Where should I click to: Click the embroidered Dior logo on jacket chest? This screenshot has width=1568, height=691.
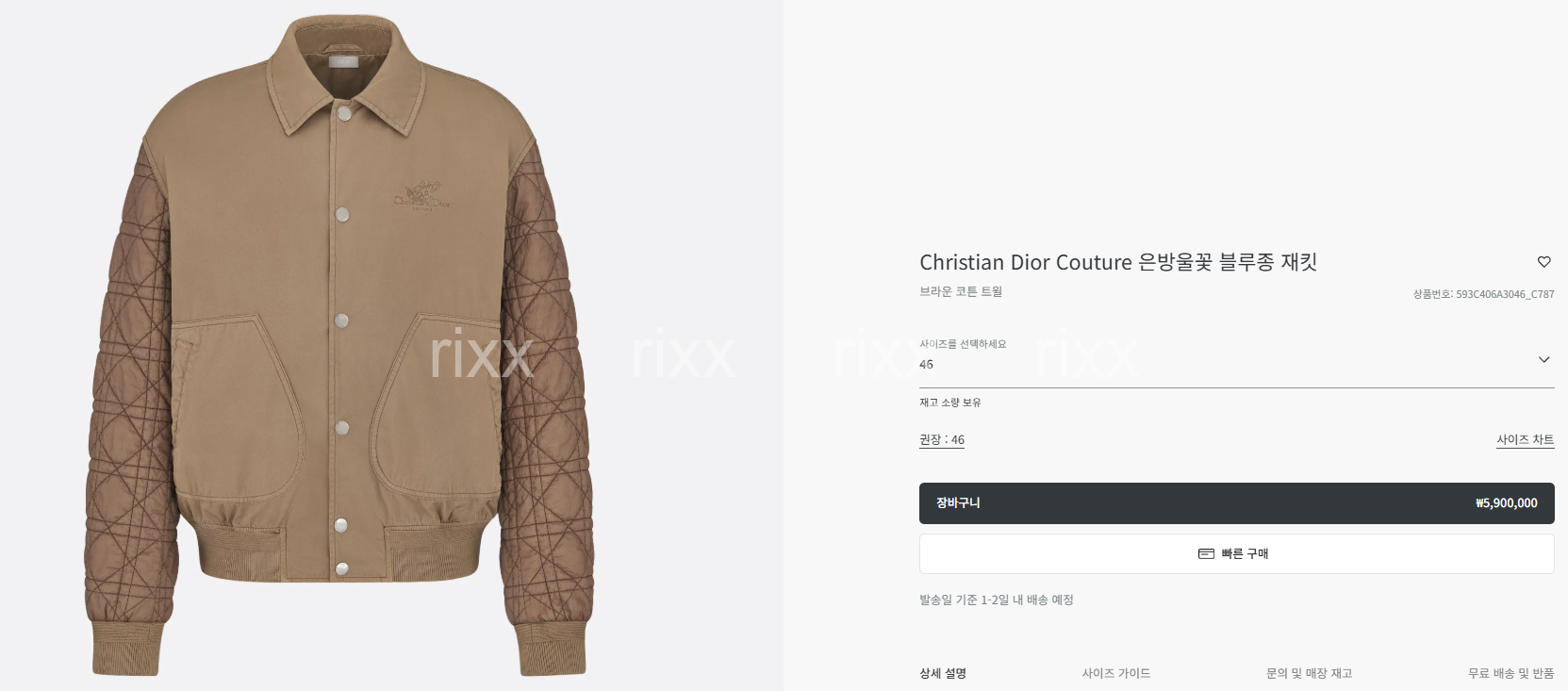click(421, 195)
